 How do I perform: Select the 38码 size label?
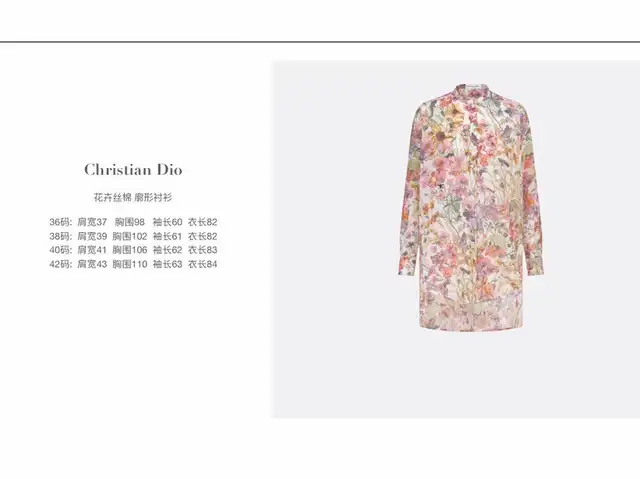click(x=60, y=236)
